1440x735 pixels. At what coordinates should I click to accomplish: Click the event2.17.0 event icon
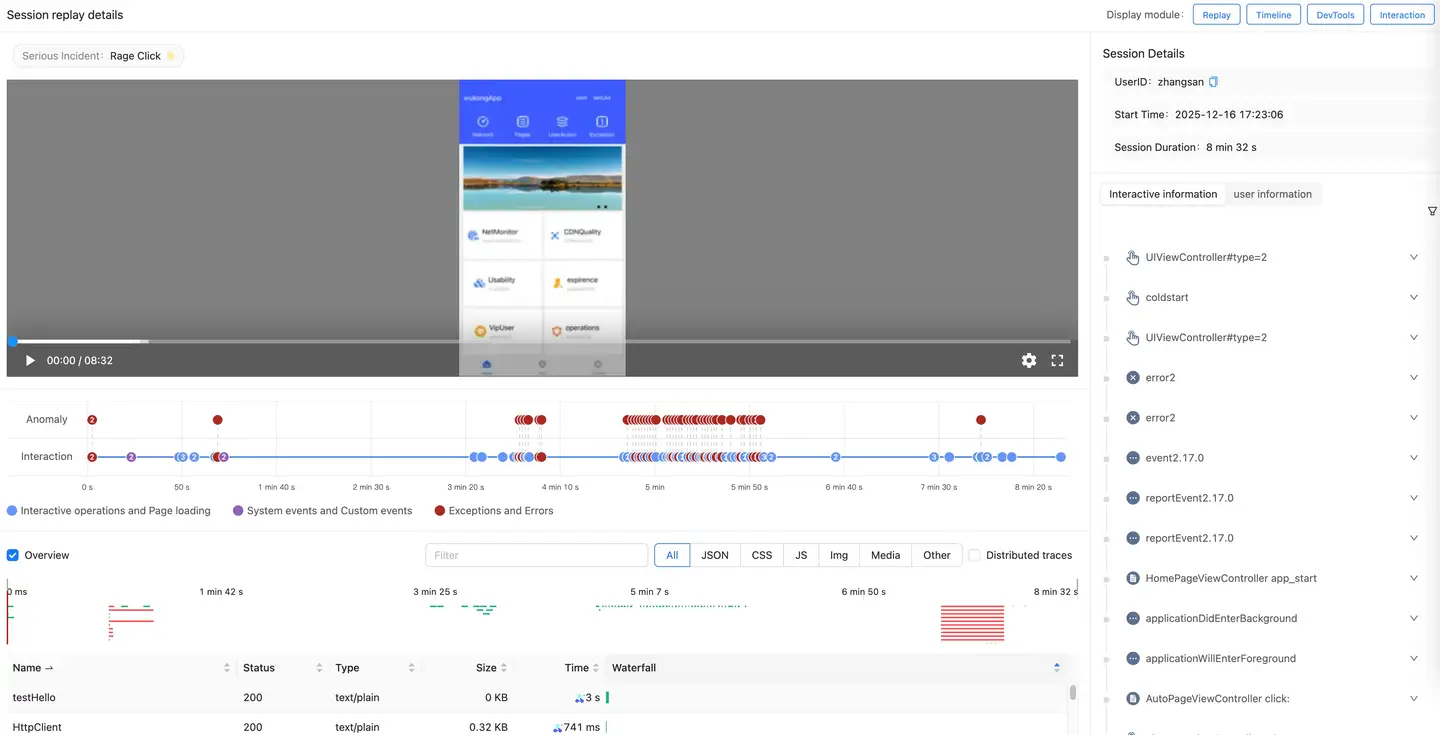[x=1133, y=458]
